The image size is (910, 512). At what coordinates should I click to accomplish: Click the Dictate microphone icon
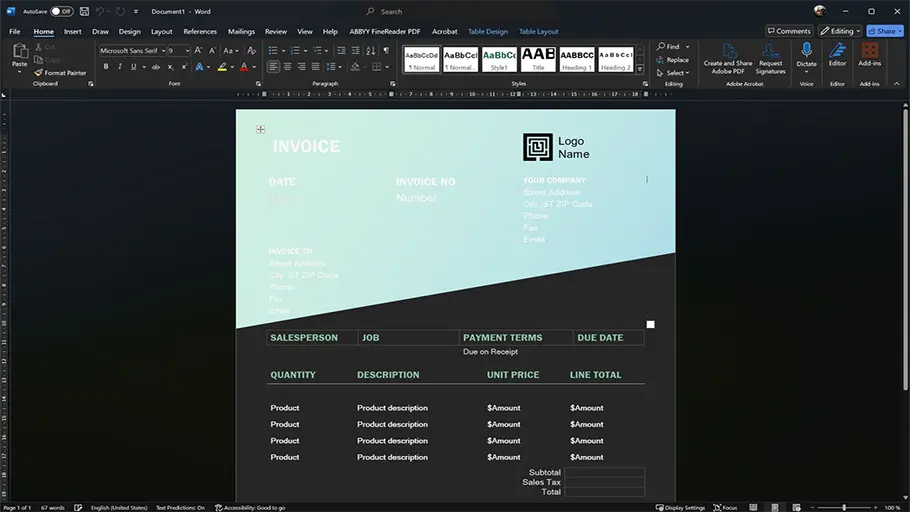(806, 52)
